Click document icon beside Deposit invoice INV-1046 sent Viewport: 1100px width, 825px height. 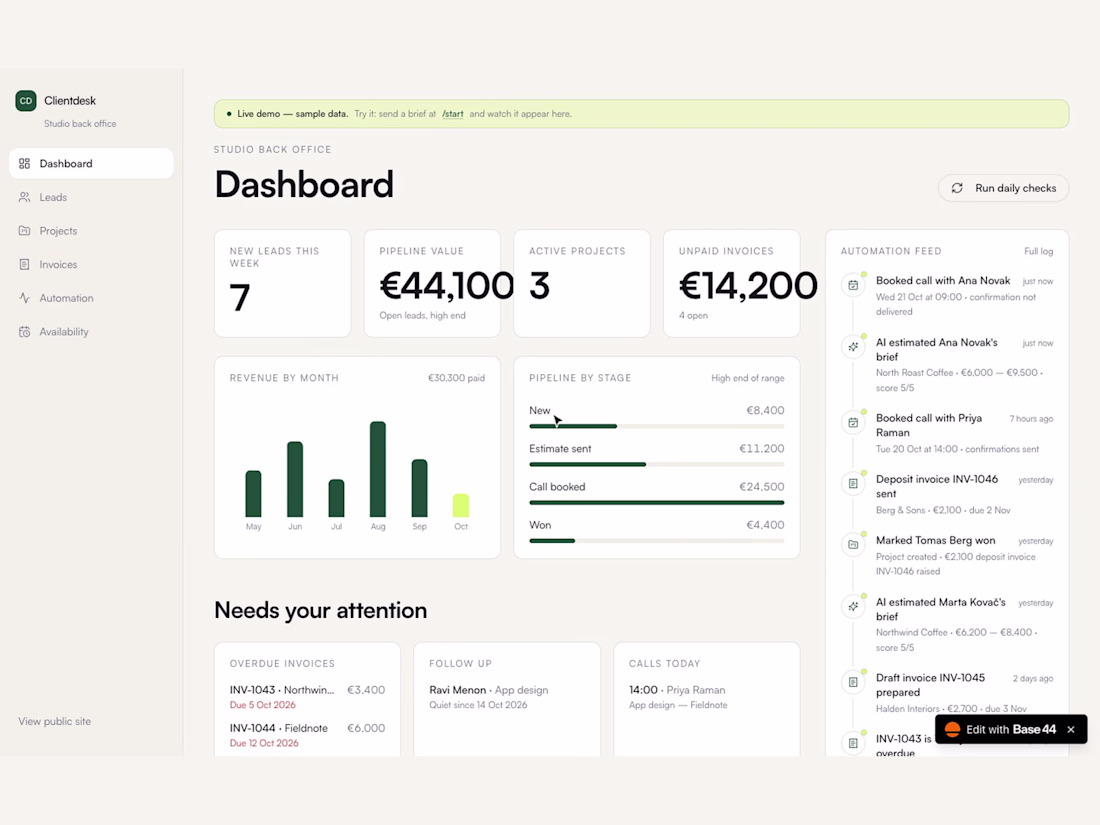pos(853,484)
